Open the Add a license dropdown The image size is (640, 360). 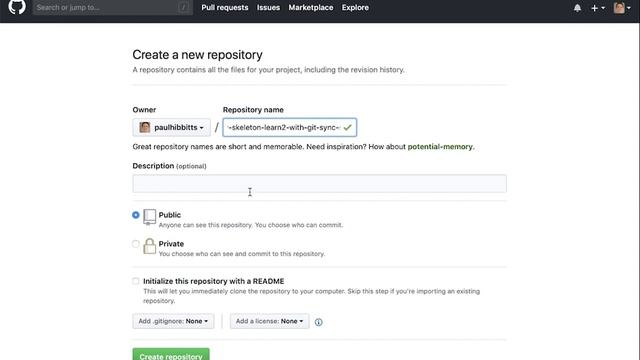[x=269, y=321]
